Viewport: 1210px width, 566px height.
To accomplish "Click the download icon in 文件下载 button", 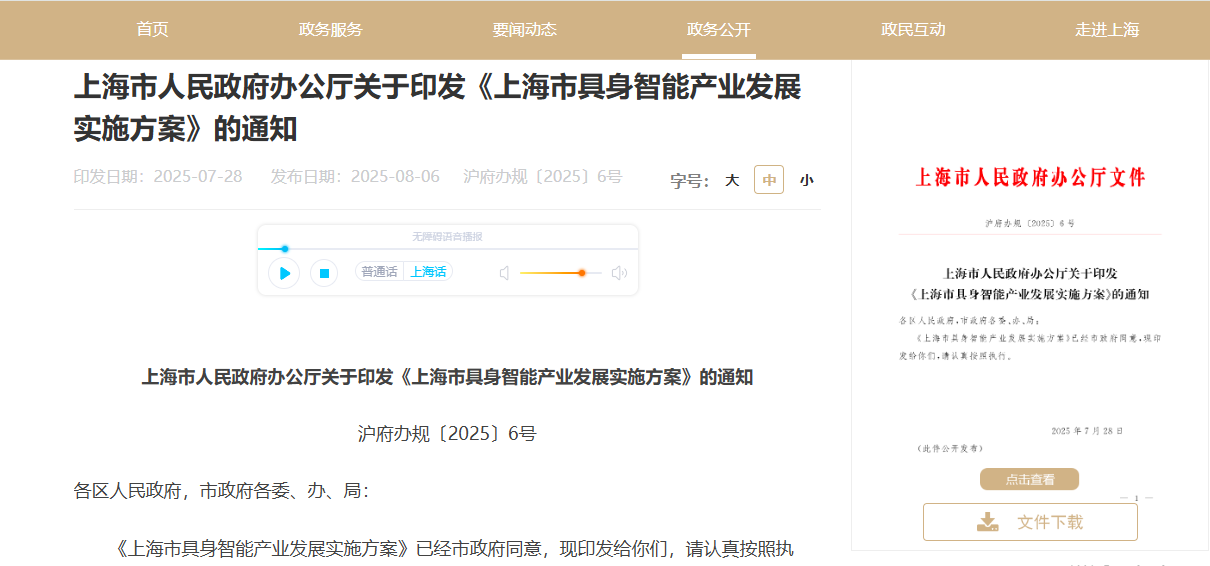I will click(x=988, y=522).
